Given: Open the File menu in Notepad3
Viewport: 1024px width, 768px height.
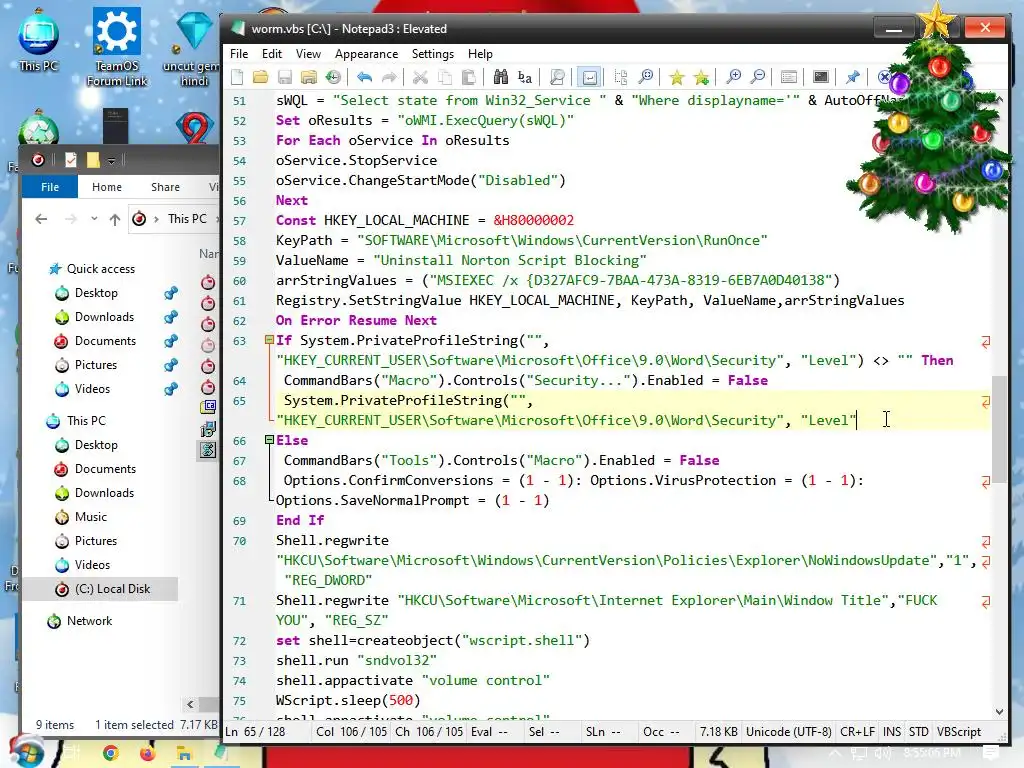Looking at the screenshot, I should 239,54.
